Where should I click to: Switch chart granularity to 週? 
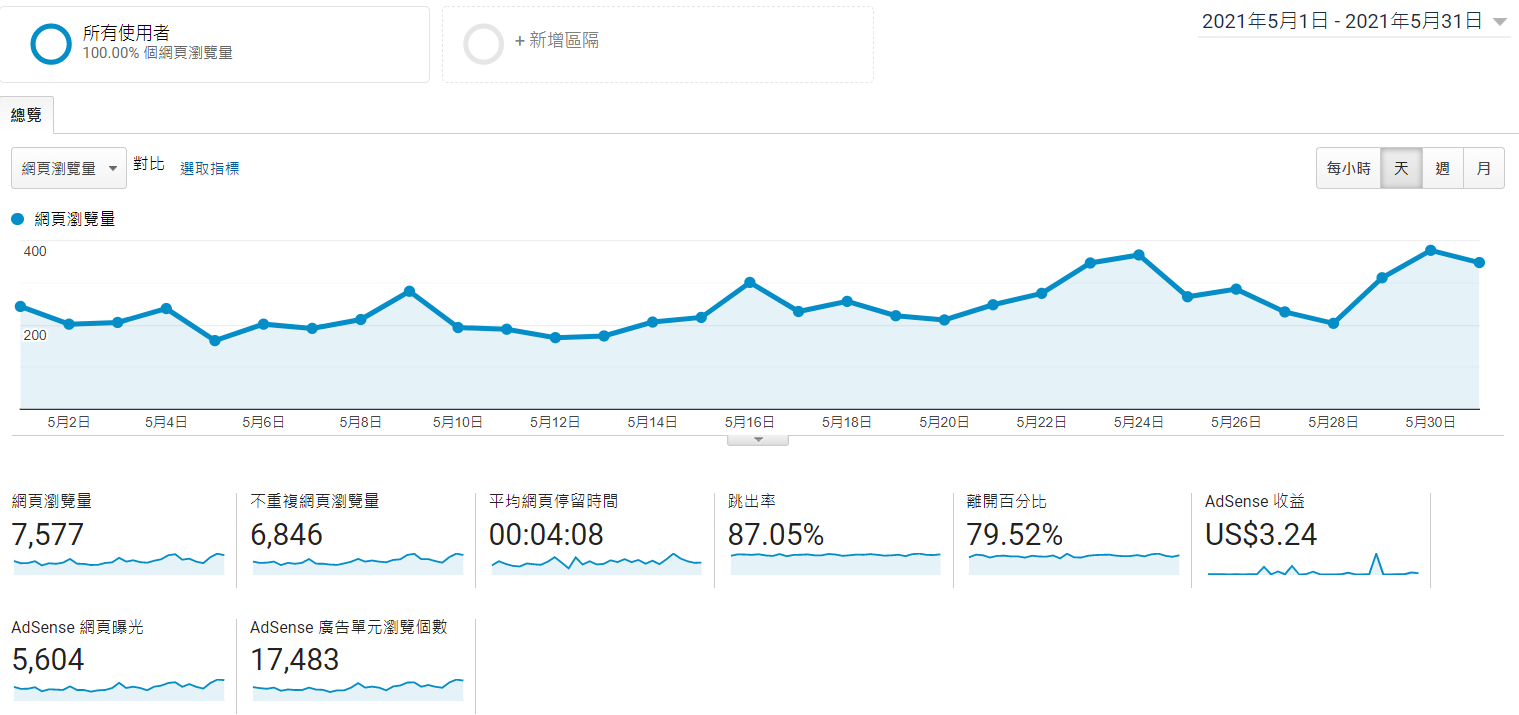(1442, 168)
